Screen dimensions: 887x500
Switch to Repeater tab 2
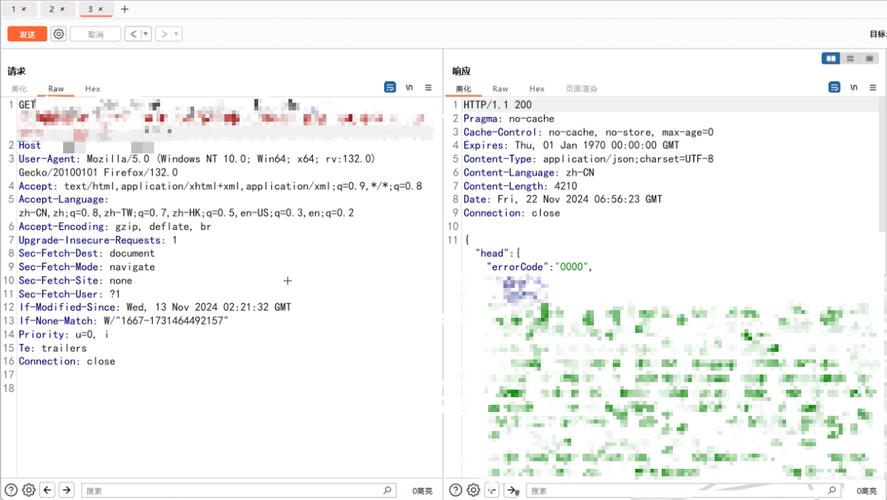click(51, 9)
